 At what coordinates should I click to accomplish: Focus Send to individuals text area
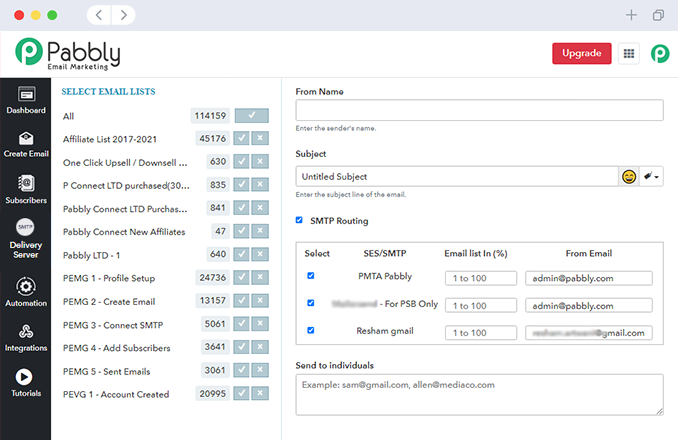pyautogui.click(x=479, y=395)
